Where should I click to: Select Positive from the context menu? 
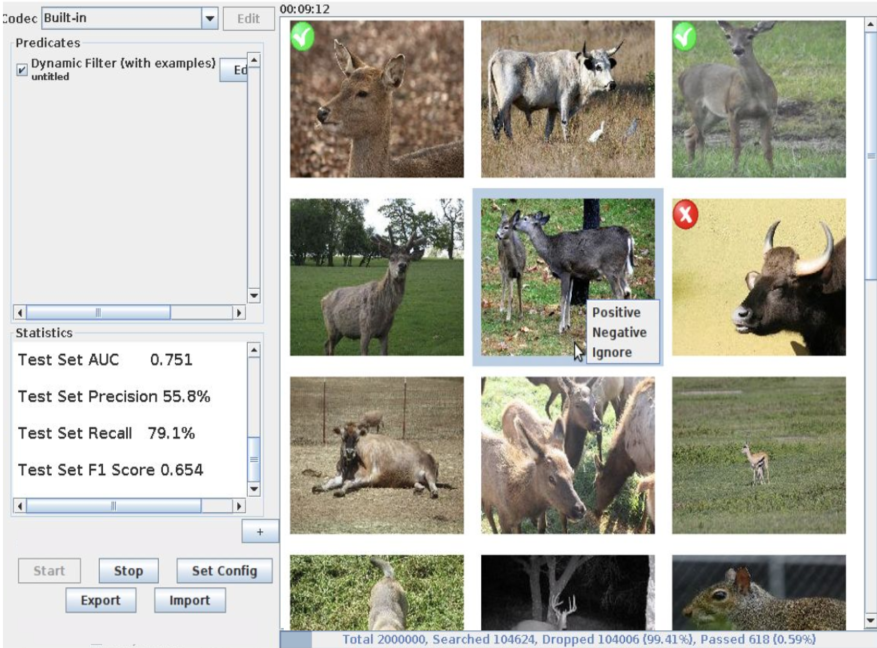pos(616,312)
